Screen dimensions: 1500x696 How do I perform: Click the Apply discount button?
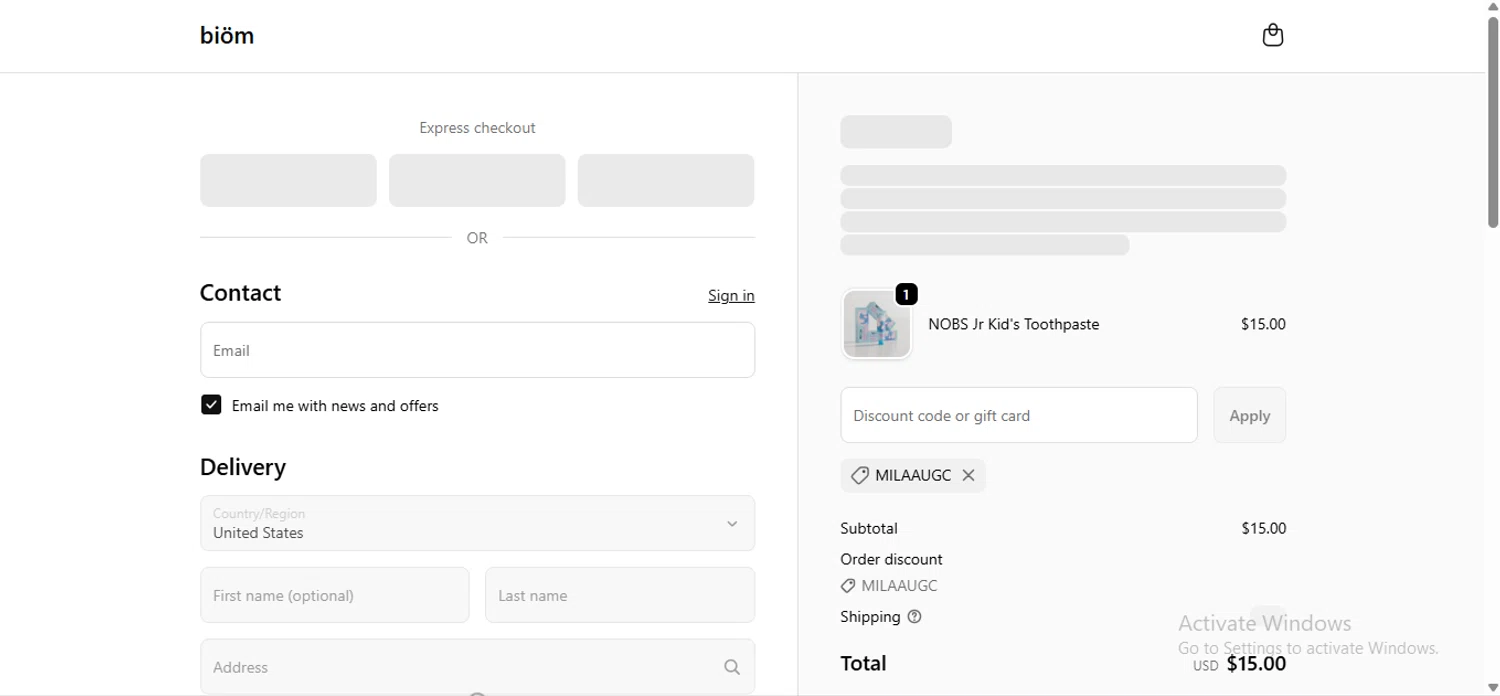tap(1249, 415)
